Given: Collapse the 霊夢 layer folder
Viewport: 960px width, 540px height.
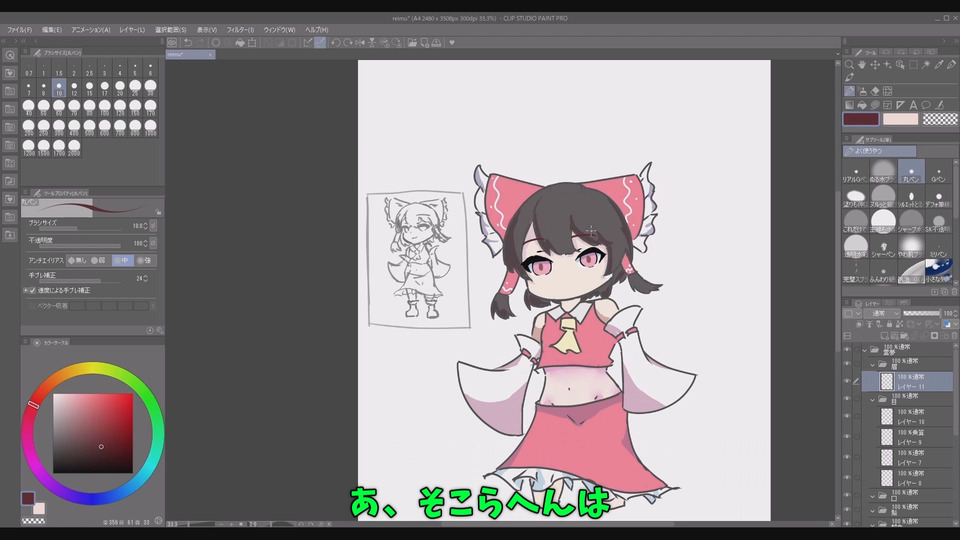Looking at the screenshot, I should pyautogui.click(x=864, y=350).
